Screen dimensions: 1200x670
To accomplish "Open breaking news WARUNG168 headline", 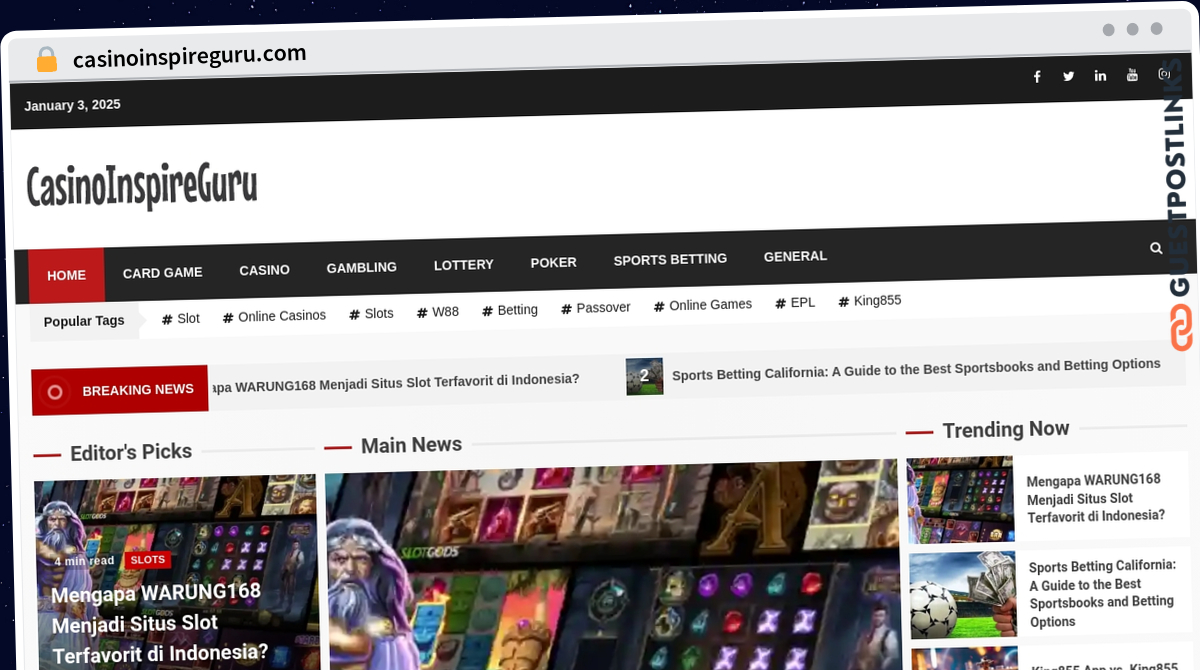I will coord(395,382).
